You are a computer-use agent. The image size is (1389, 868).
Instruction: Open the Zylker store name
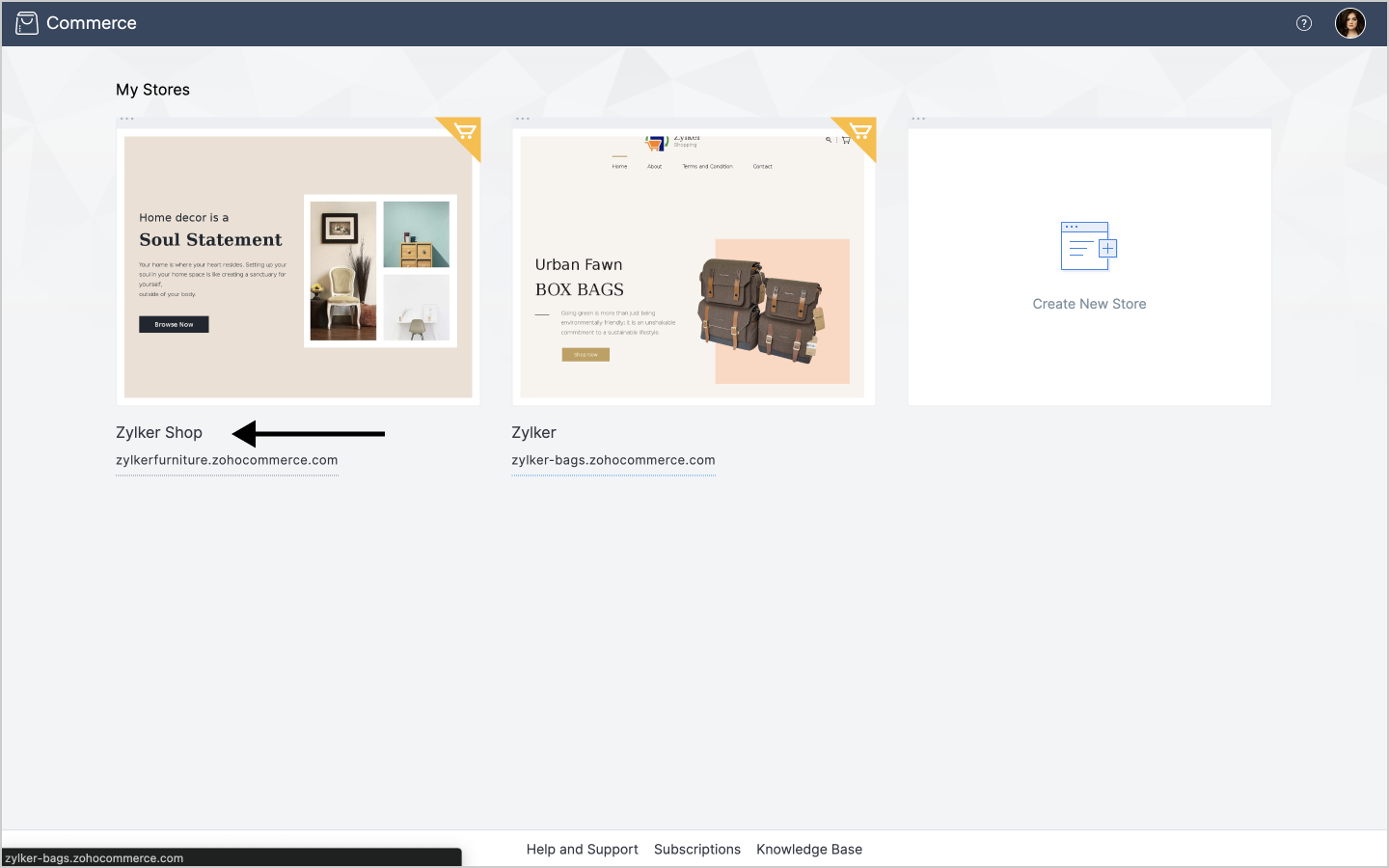point(533,433)
